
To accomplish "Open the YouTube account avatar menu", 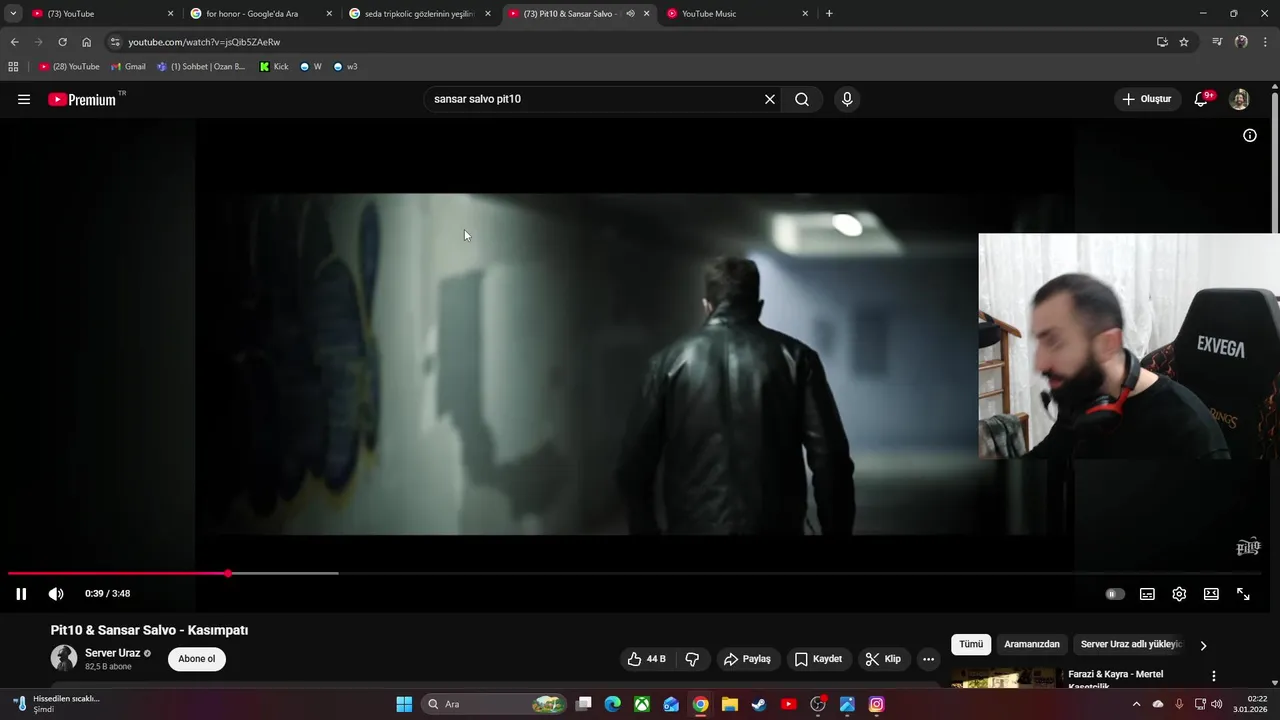I will click(x=1239, y=99).
